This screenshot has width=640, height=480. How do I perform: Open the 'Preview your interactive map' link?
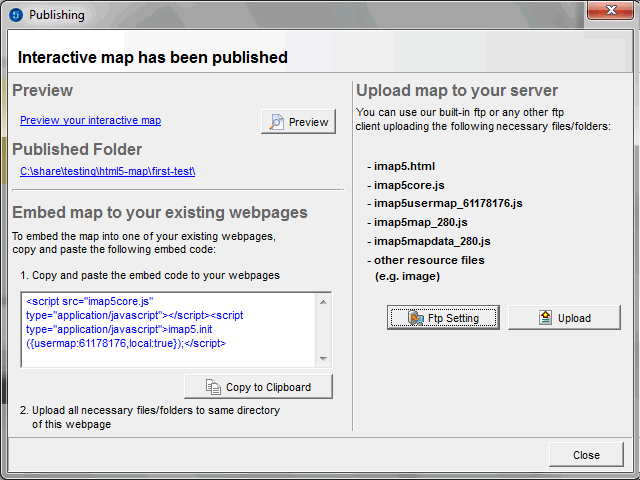[x=90, y=120]
